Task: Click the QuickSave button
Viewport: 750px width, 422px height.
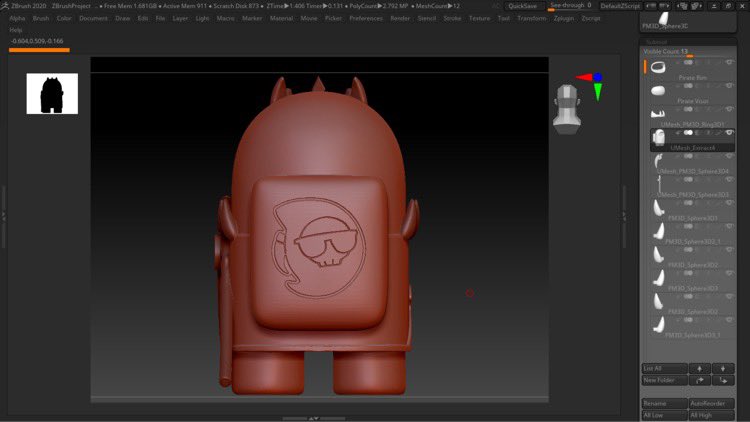Action: [x=522, y=6]
